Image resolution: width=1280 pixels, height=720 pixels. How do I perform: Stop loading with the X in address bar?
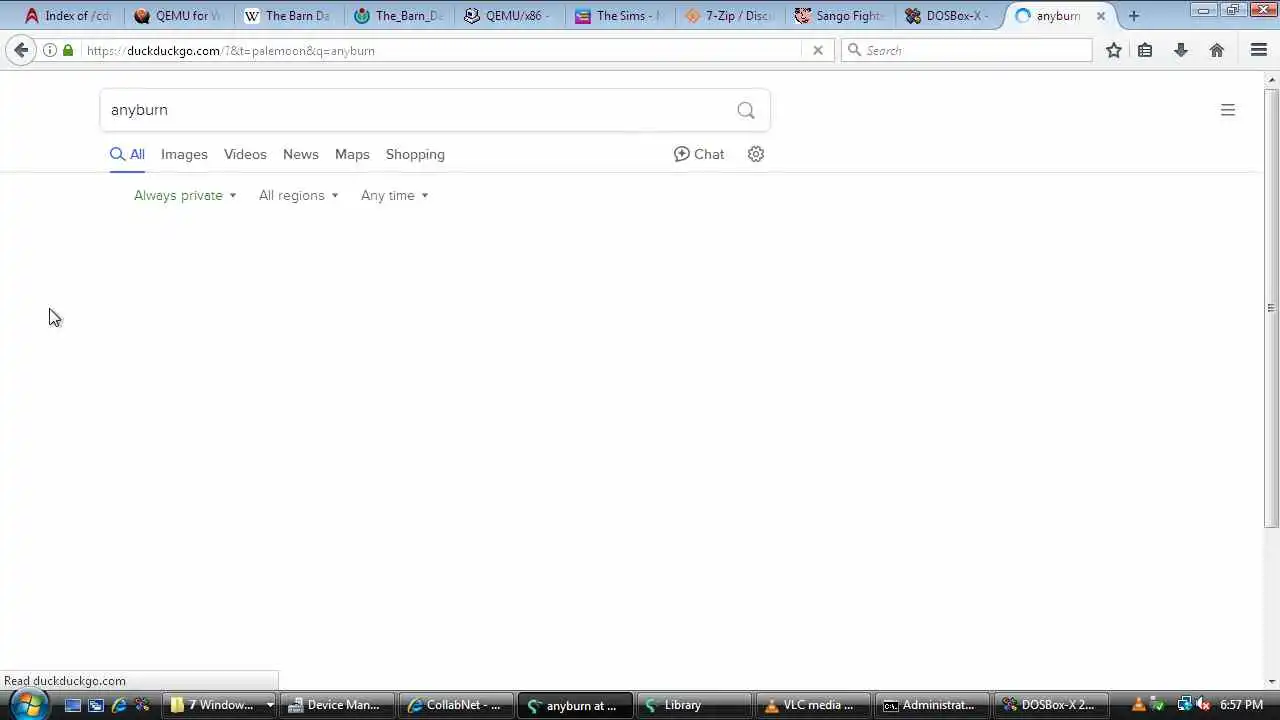(818, 50)
